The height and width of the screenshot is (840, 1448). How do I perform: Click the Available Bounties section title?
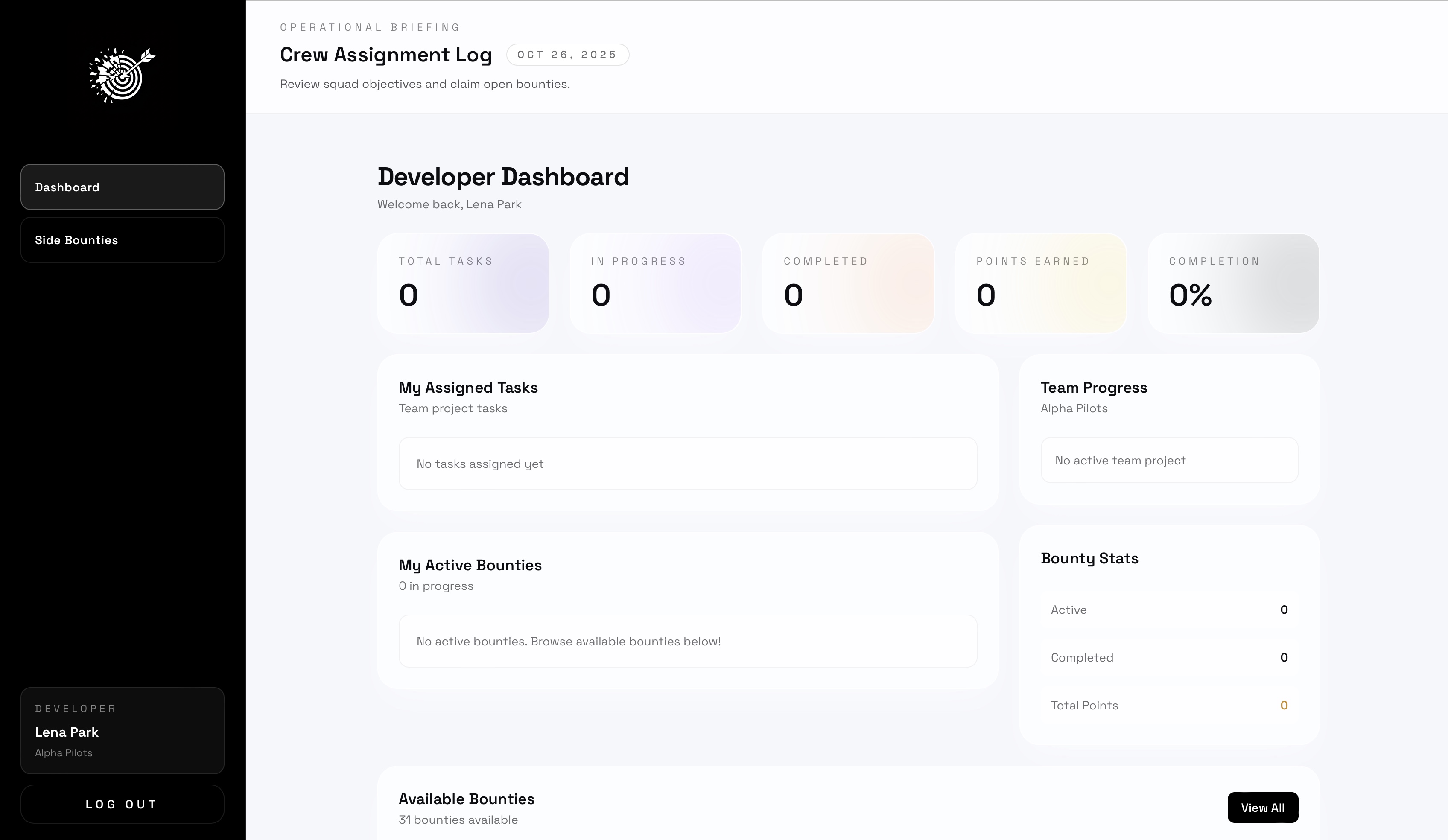pos(466,799)
